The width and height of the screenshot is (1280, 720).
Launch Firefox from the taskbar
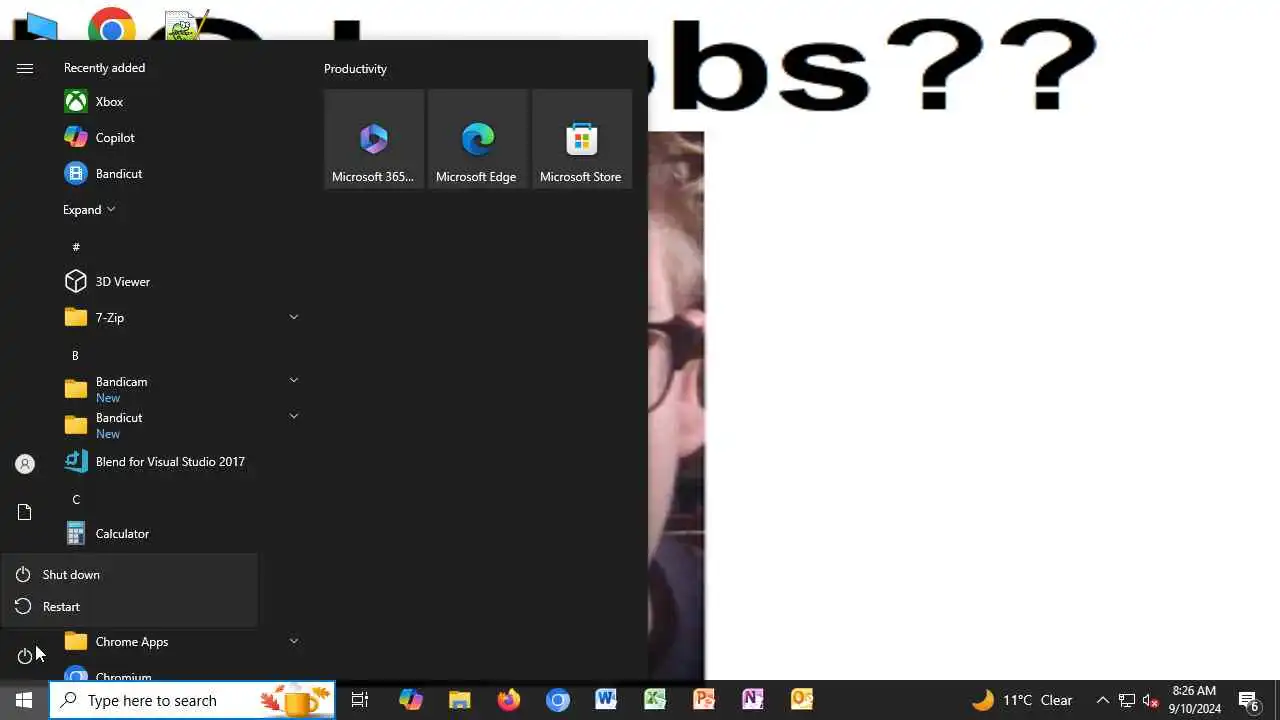click(509, 700)
